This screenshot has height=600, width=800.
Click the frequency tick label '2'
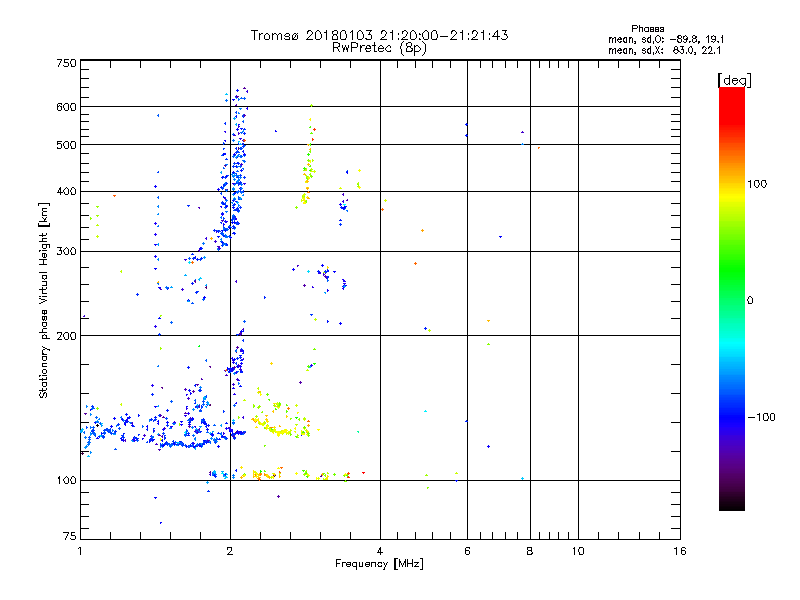click(x=230, y=551)
